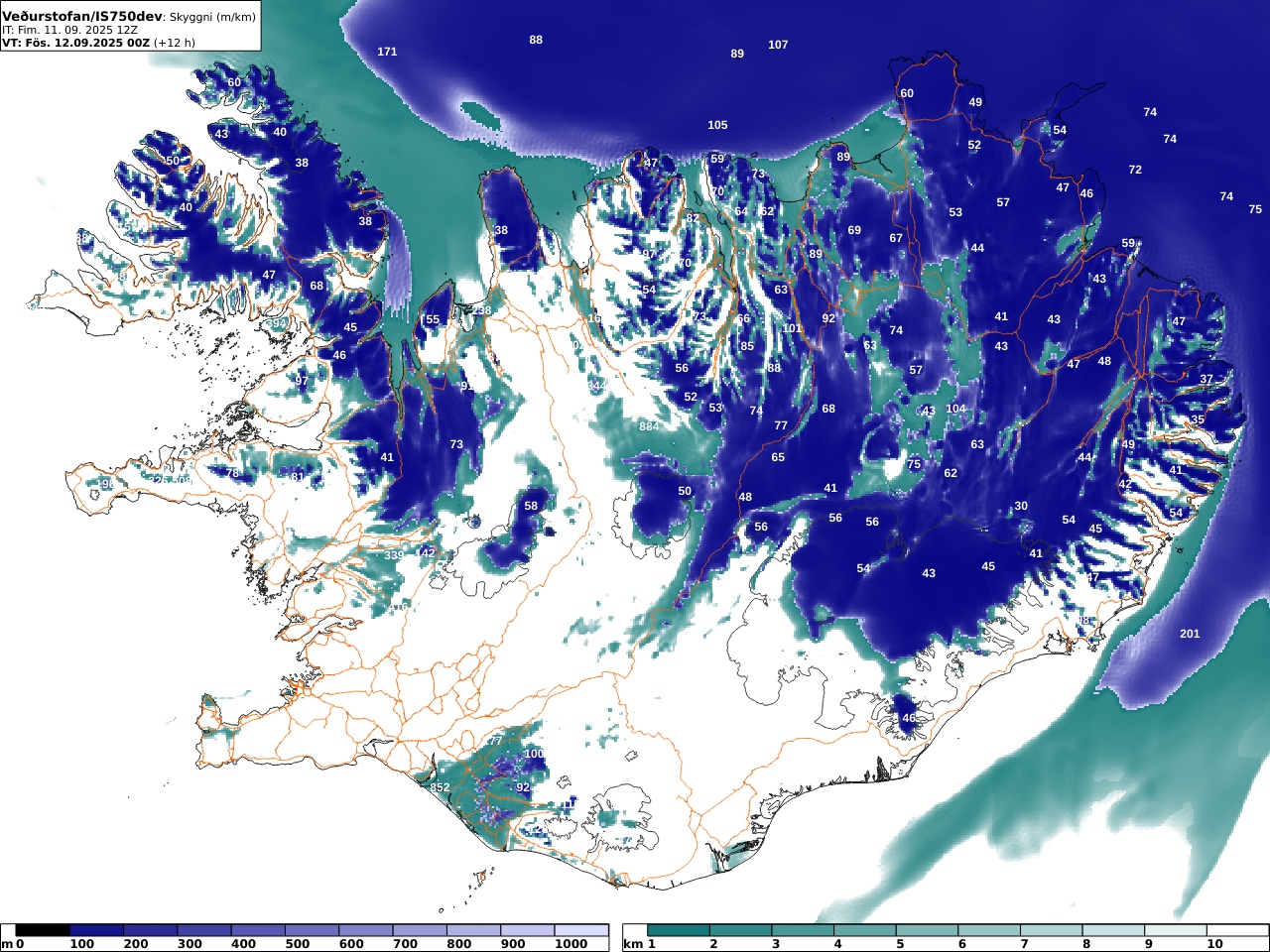This screenshot has height=952, width=1270.
Task: Click the 'VT: Fös. 12.09.2025 00Z' line
Action: (75, 43)
